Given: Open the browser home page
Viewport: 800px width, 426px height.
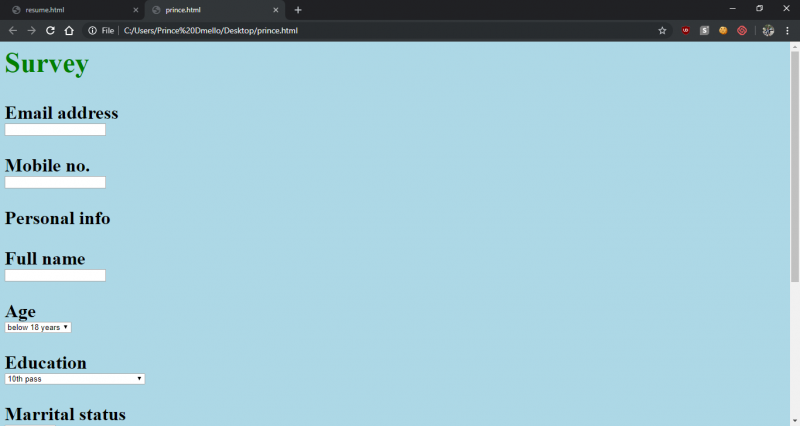Looking at the screenshot, I should tap(69, 31).
